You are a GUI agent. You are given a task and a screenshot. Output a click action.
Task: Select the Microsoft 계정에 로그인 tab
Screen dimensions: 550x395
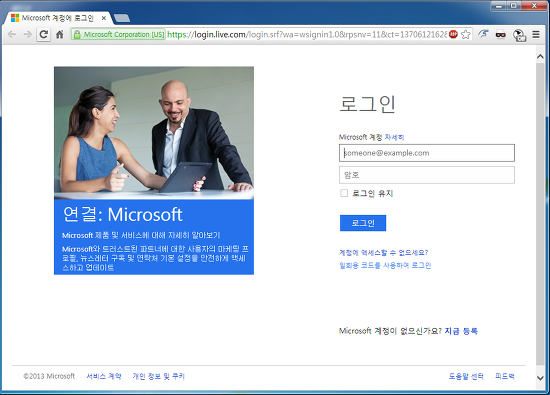[58, 18]
